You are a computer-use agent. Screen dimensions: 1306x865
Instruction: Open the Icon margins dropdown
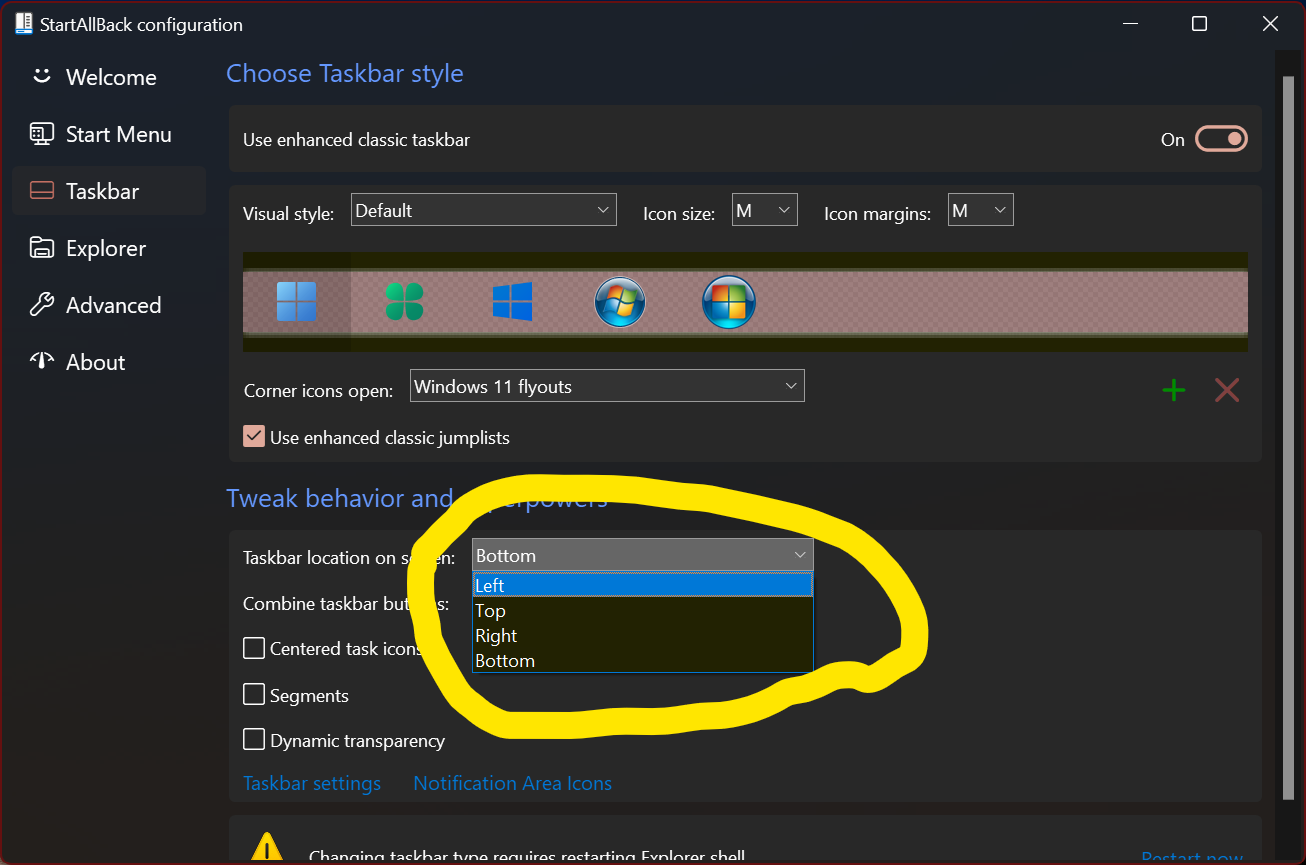click(x=981, y=210)
